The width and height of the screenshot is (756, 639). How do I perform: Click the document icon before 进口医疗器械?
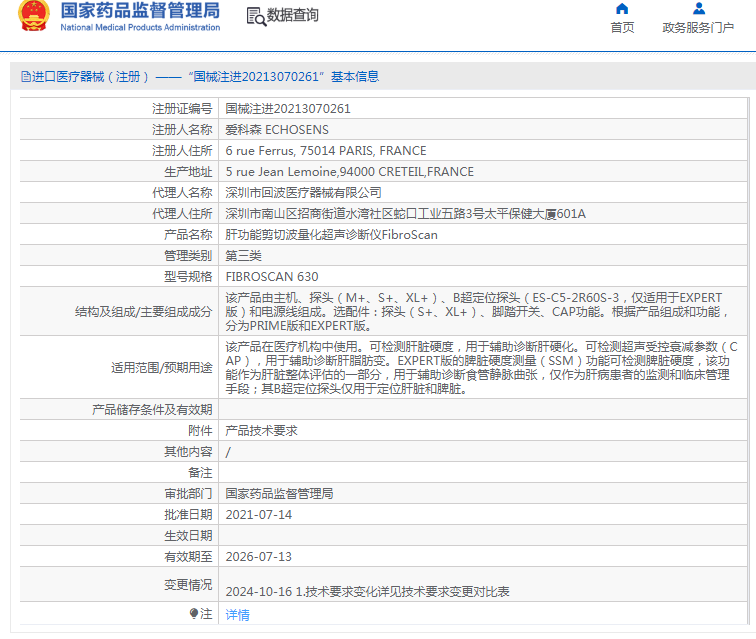tap(26, 77)
